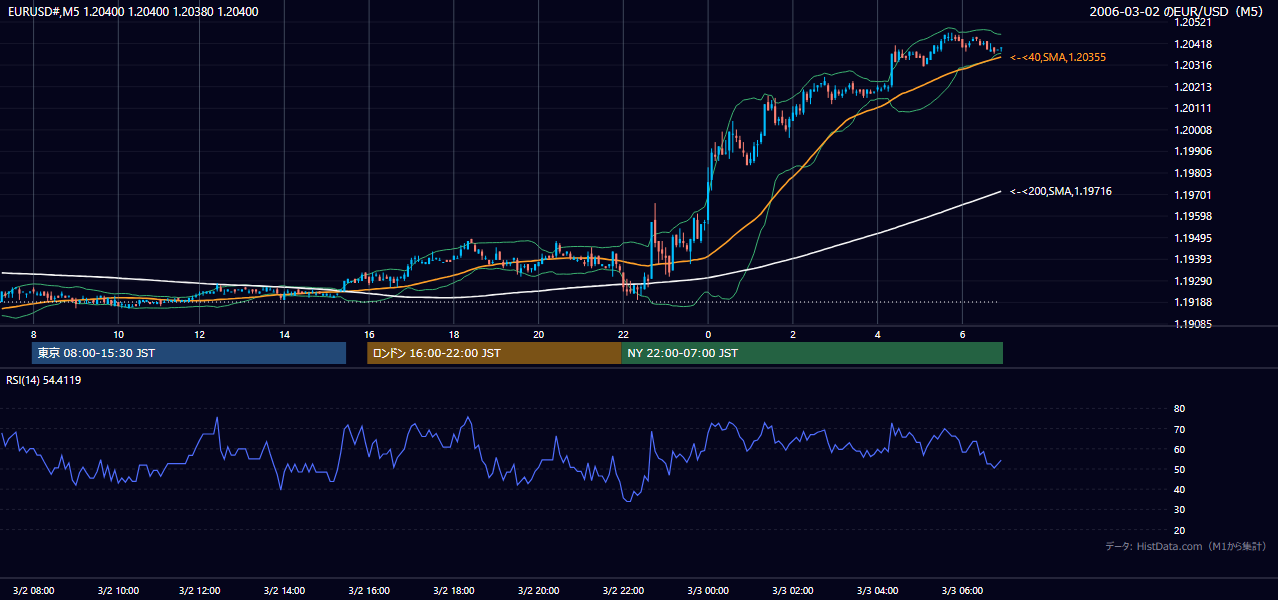Click the 40 SMA 1.20355 label
This screenshot has width=1278, height=600.
tap(1058, 58)
